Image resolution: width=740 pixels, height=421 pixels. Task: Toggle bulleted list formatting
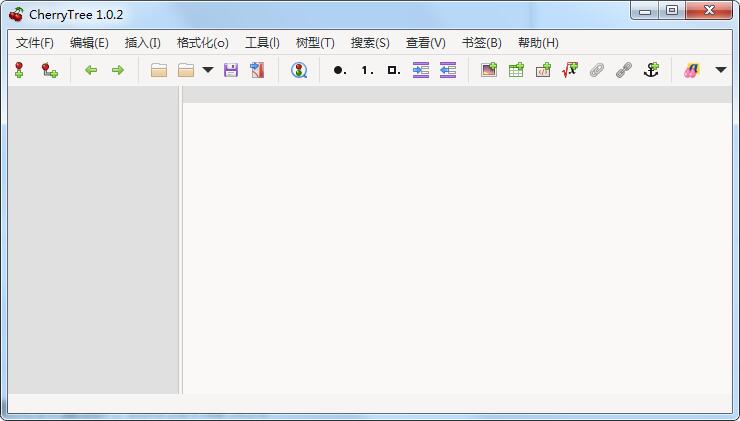[x=340, y=70]
